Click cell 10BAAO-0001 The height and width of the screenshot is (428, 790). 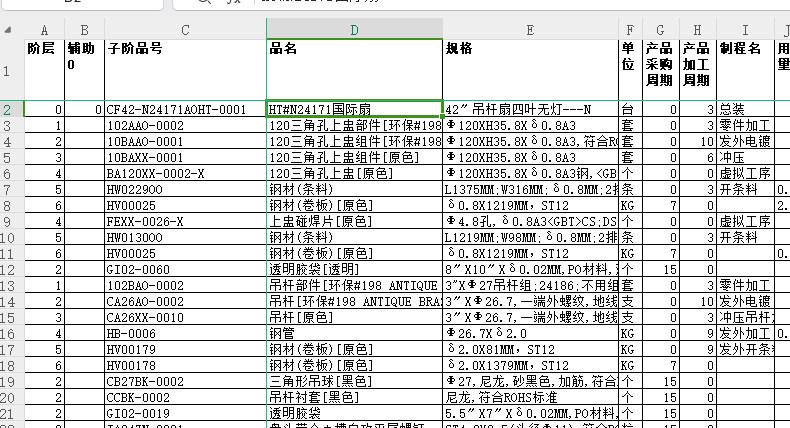185,142
